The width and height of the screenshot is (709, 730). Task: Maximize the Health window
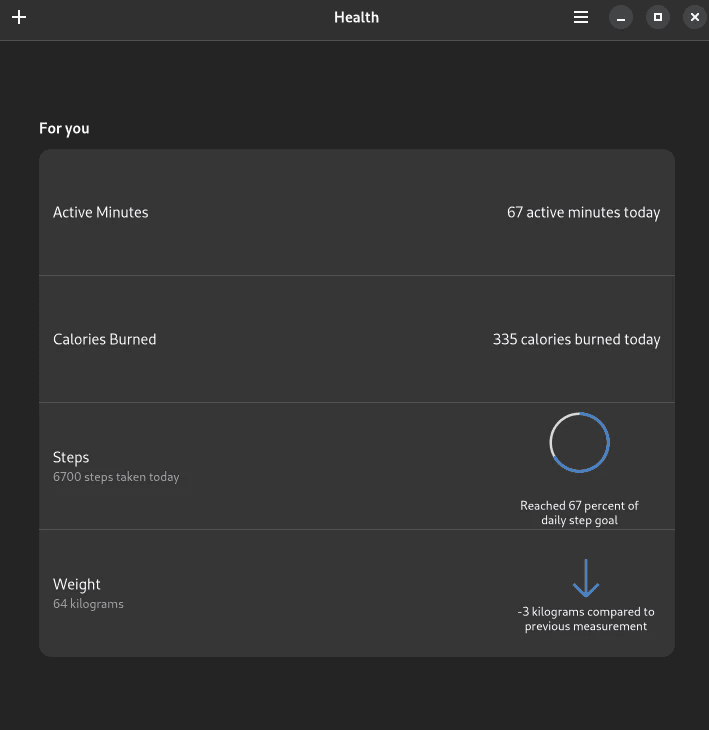pos(658,17)
